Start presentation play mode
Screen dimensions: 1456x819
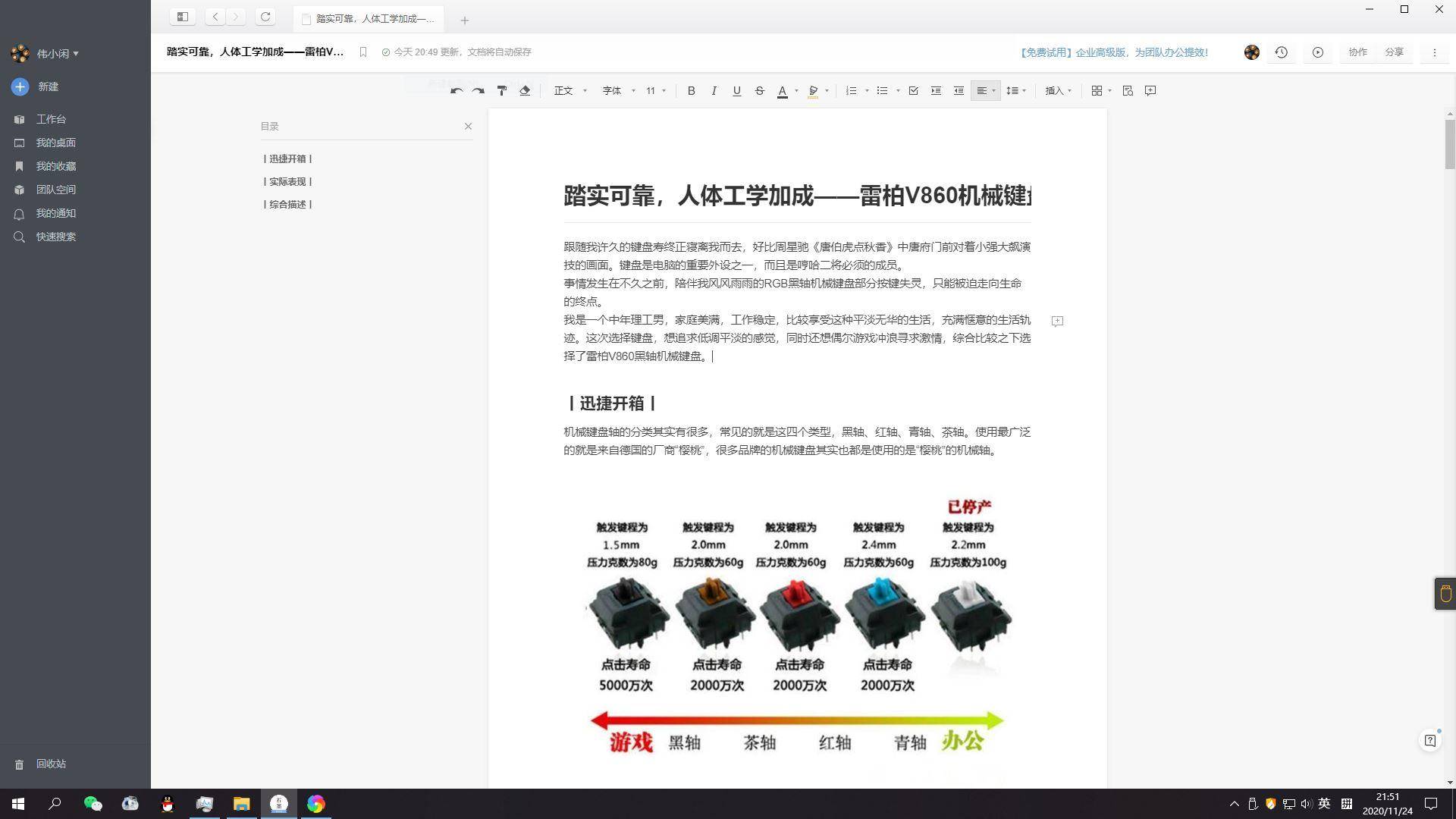tap(1318, 52)
